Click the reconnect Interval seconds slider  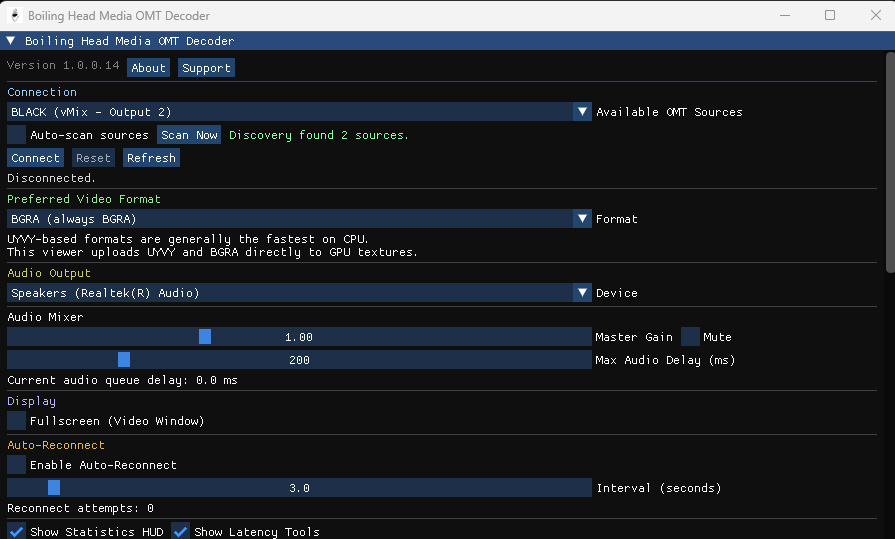point(299,488)
